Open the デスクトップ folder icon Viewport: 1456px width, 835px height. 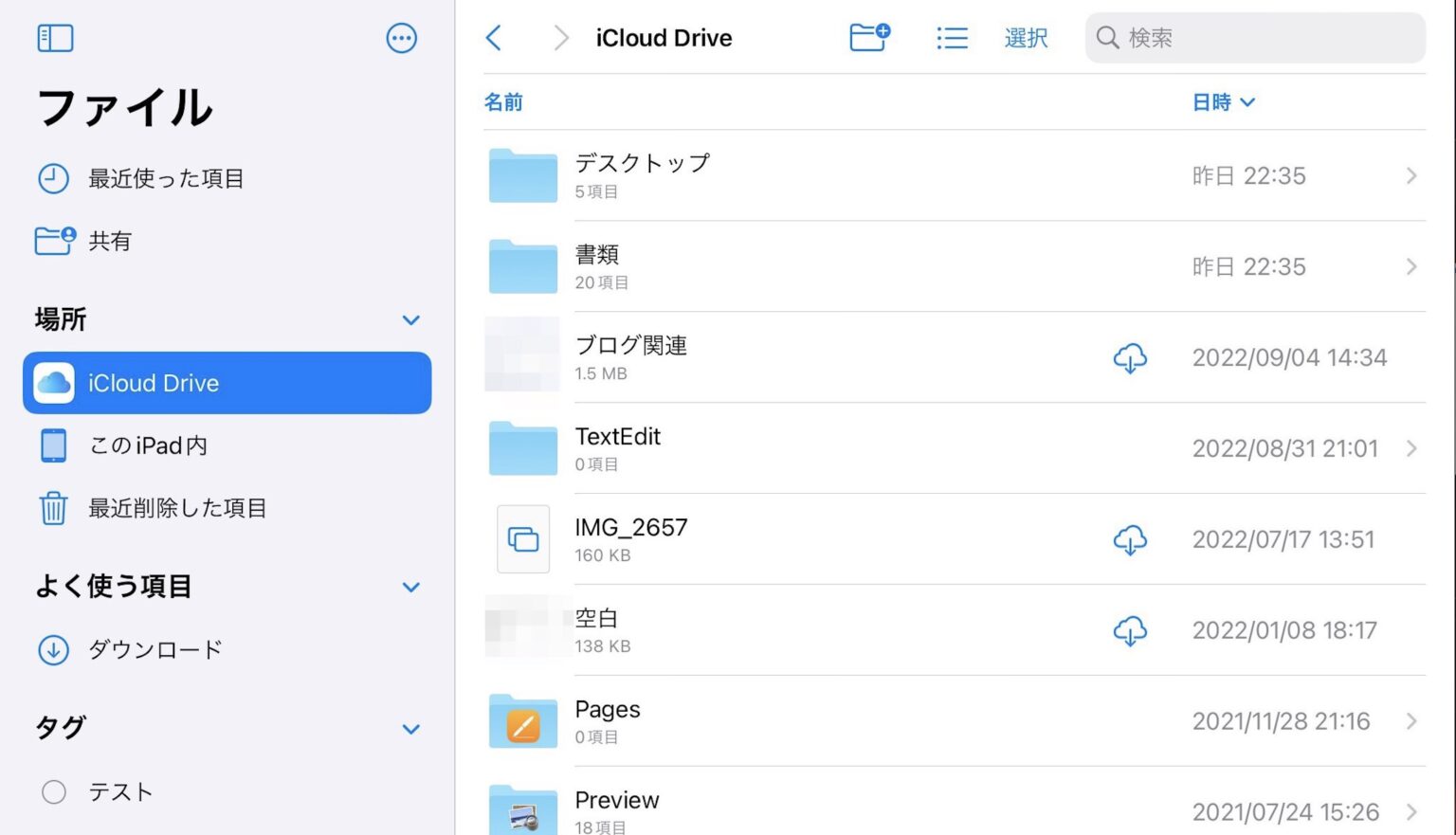point(523,175)
